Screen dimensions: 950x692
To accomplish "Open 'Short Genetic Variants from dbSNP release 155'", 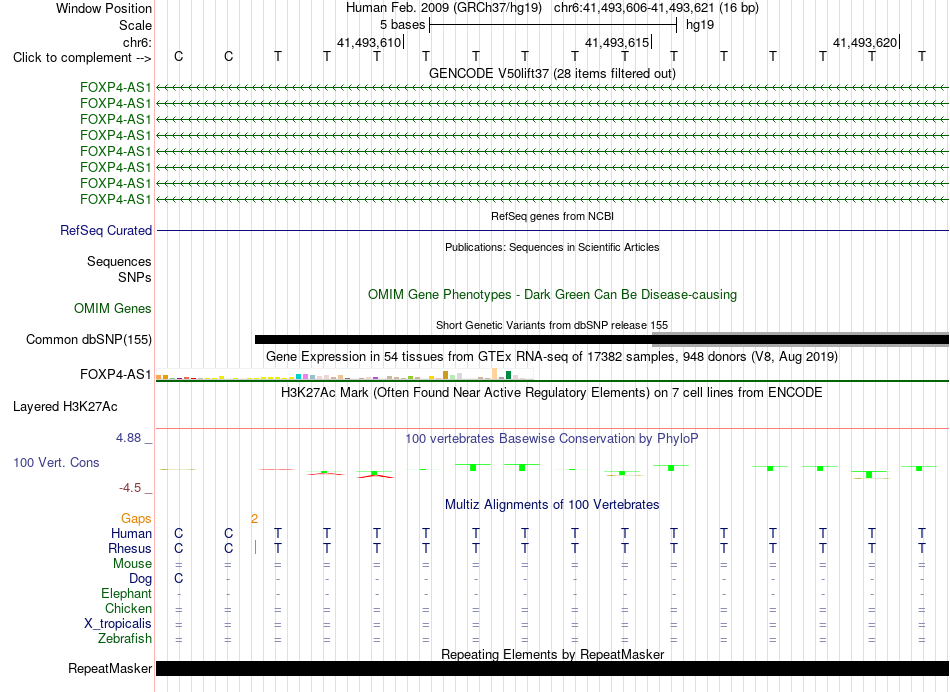I will point(552,325).
